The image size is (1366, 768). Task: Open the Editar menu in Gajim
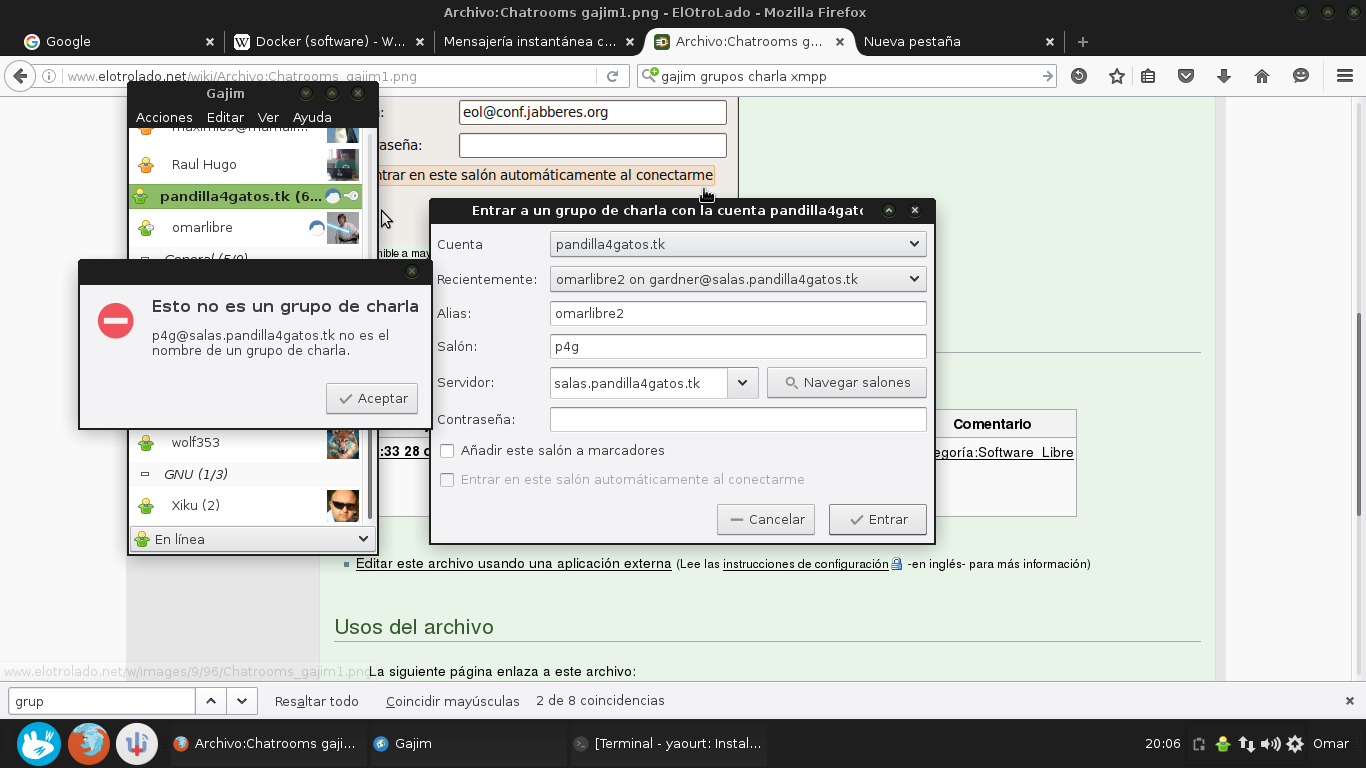pyautogui.click(x=225, y=117)
